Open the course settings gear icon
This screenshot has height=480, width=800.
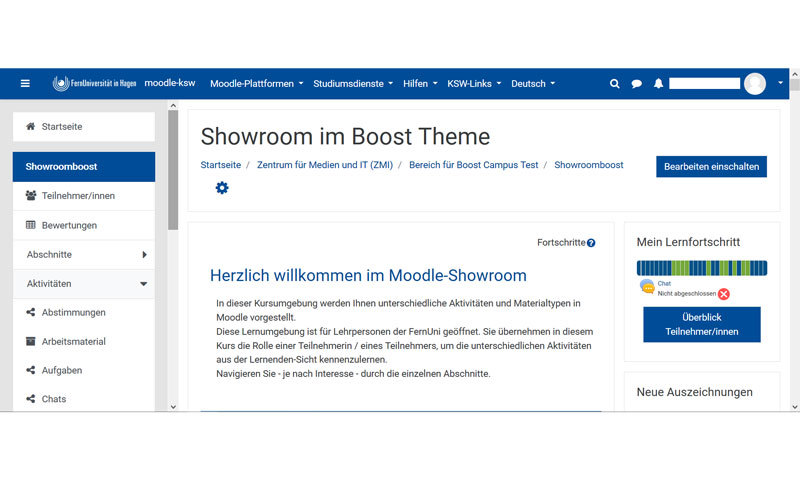(x=222, y=188)
